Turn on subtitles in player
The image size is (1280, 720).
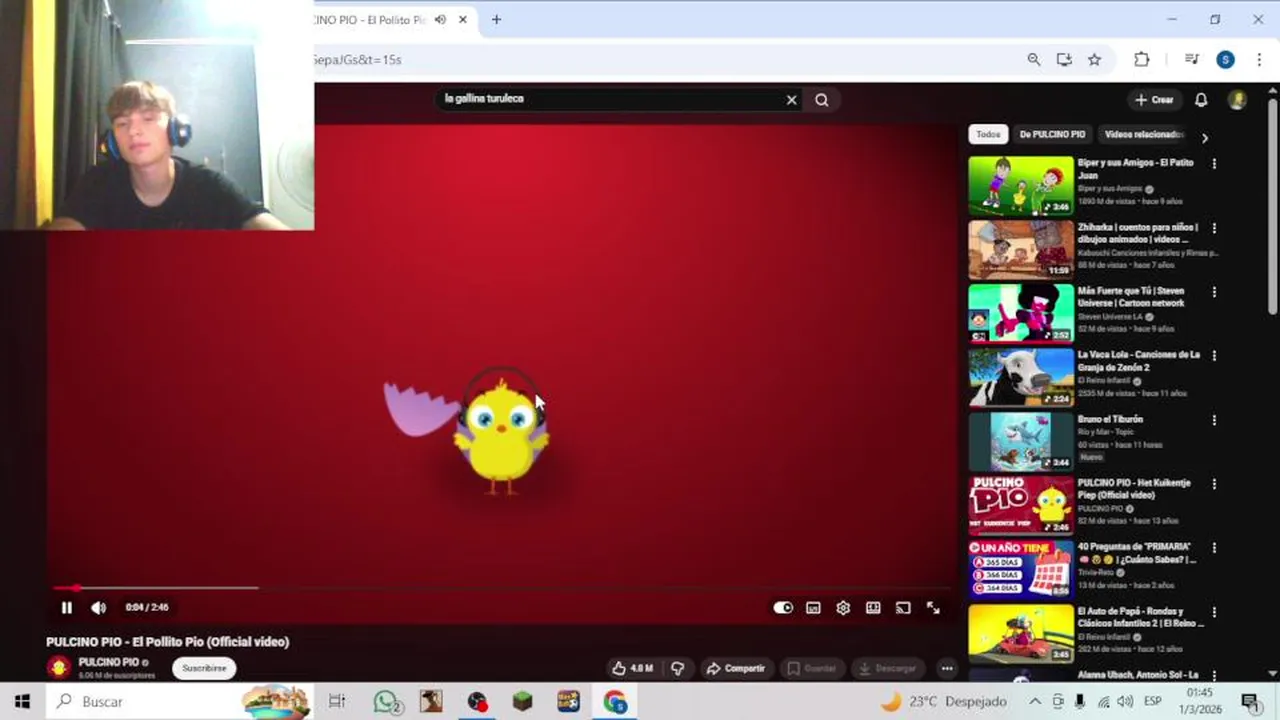tap(814, 608)
